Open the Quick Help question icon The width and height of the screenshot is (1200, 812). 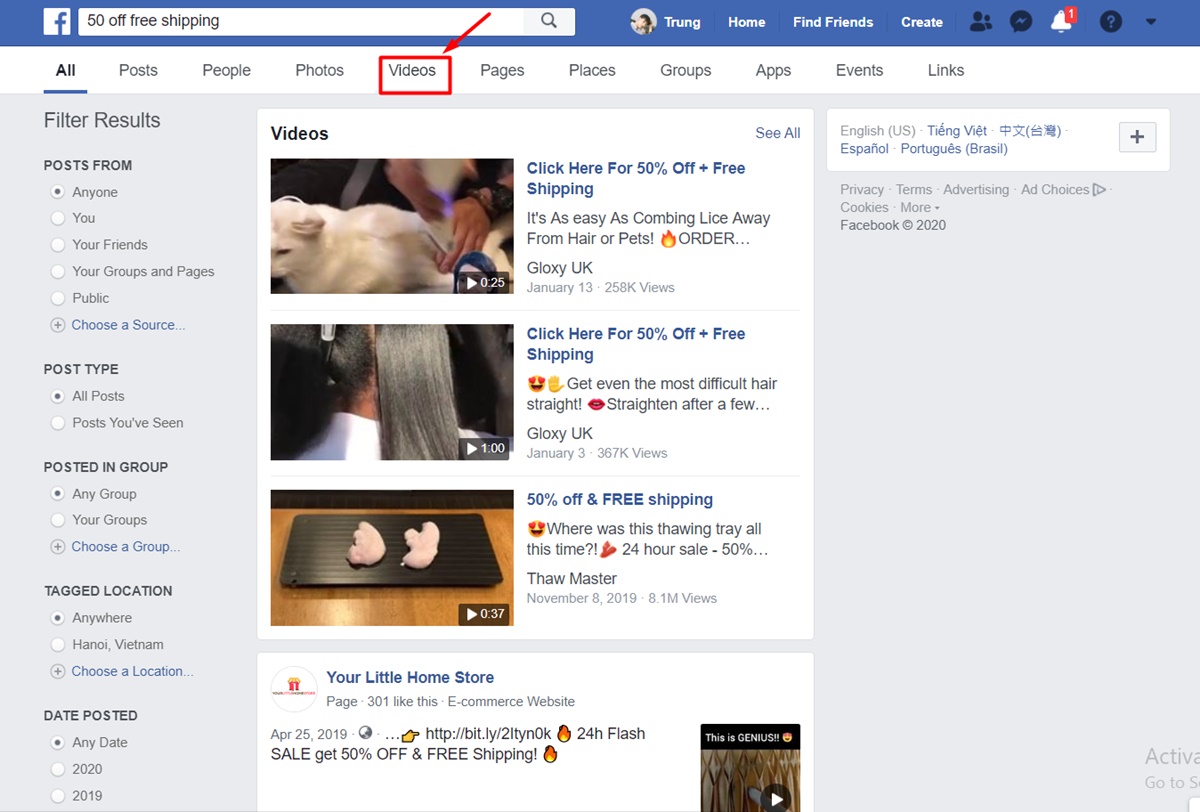1110,22
